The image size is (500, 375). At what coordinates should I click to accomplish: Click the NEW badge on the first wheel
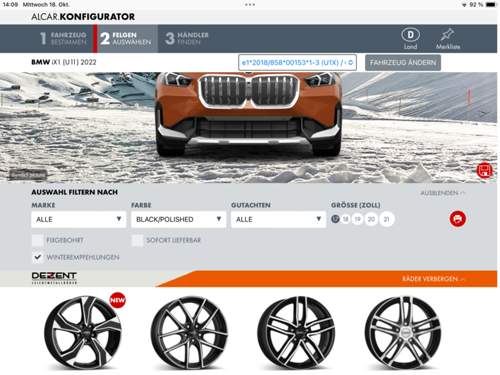coord(118,300)
